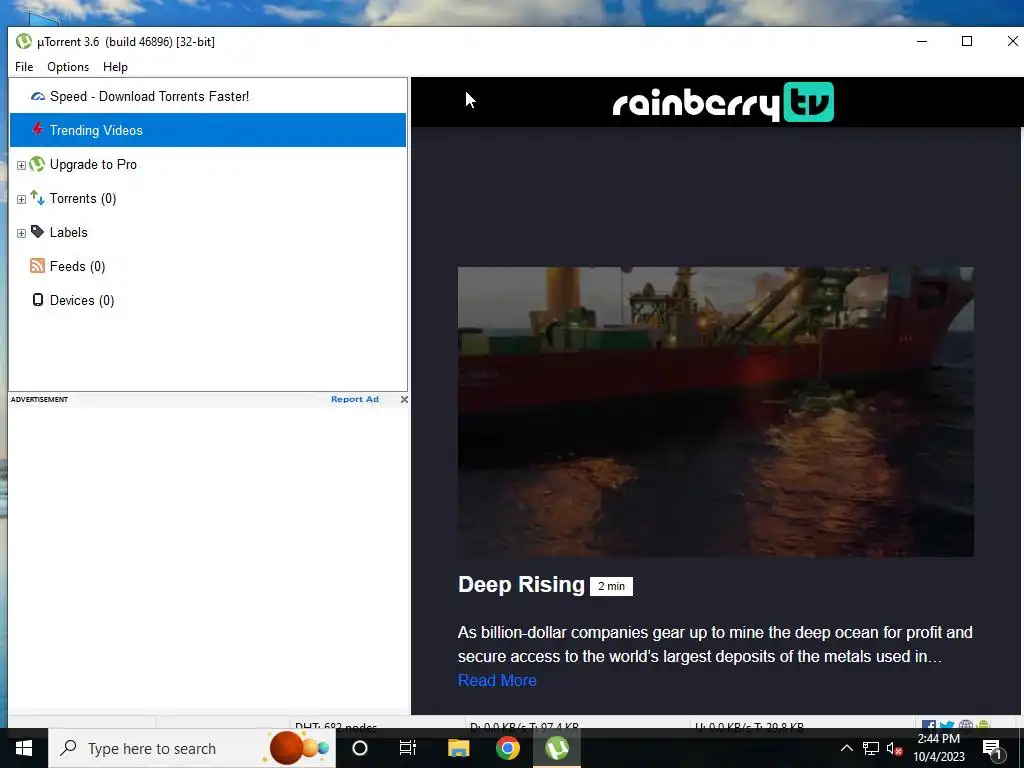Click the phone icon beside Devices
Screen dimensions: 1024x768
point(38,300)
